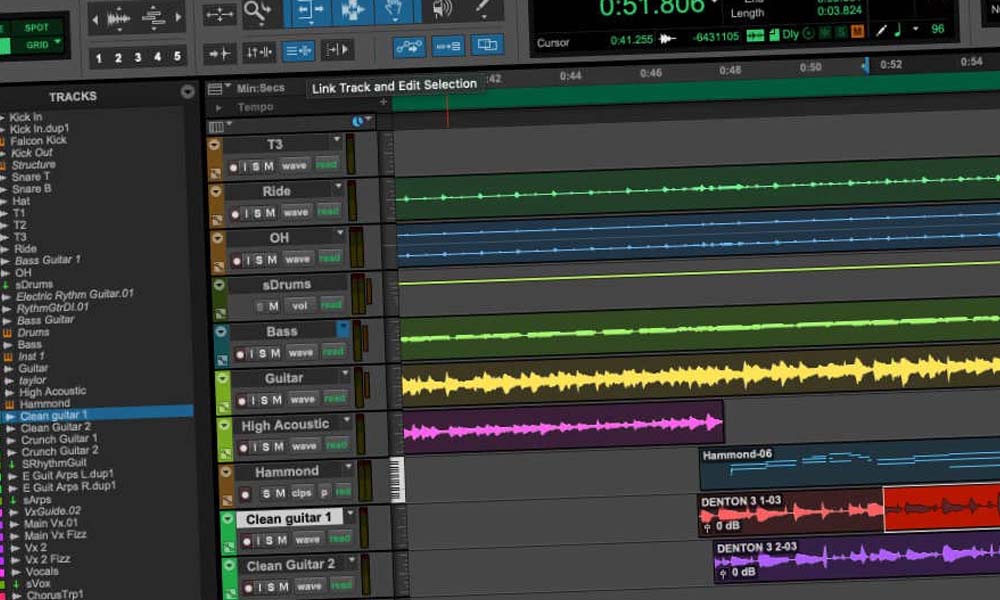Open sDrums track view selector 'vol'
The width and height of the screenshot is (1000, 600).
300,306
